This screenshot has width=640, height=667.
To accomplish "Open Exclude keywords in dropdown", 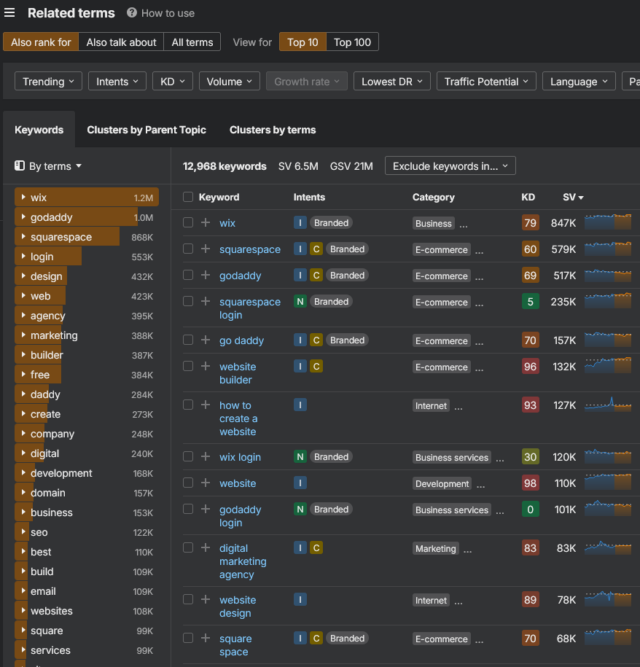I will (450, 166).
